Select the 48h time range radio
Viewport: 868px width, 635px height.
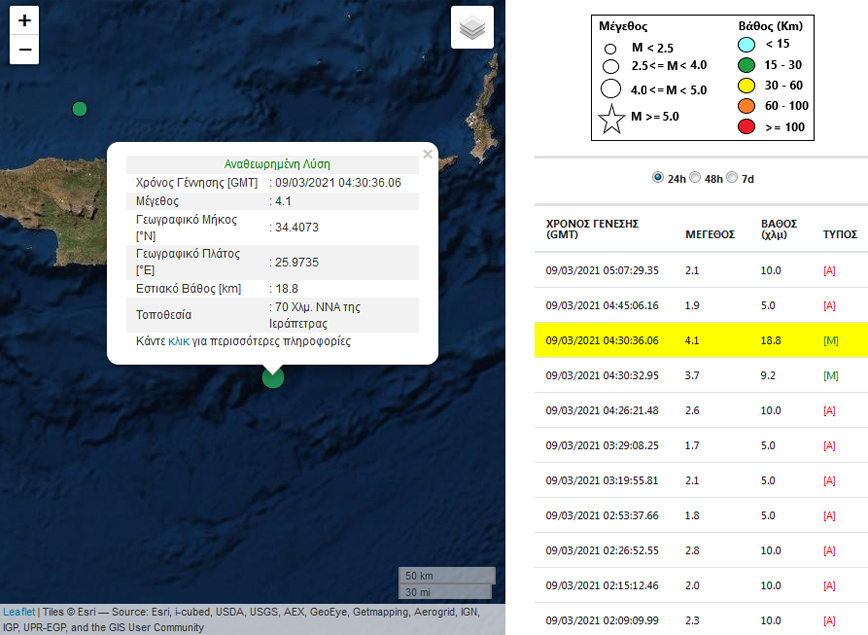click(695, 177)
